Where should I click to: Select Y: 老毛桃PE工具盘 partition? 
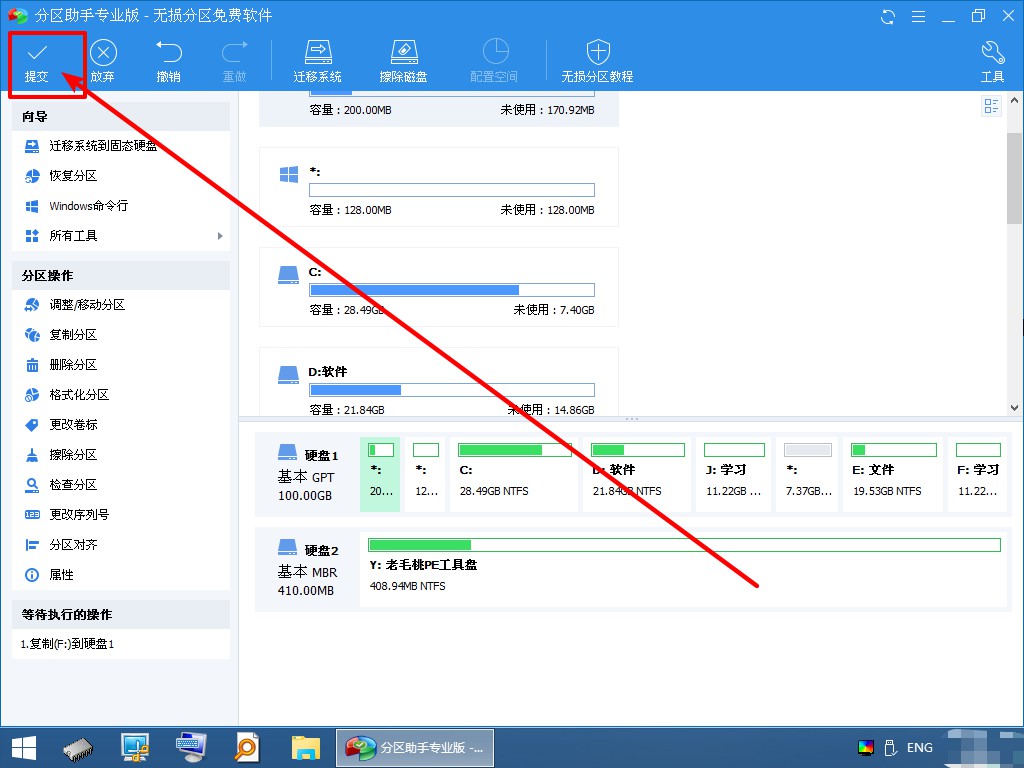point(684,569)
